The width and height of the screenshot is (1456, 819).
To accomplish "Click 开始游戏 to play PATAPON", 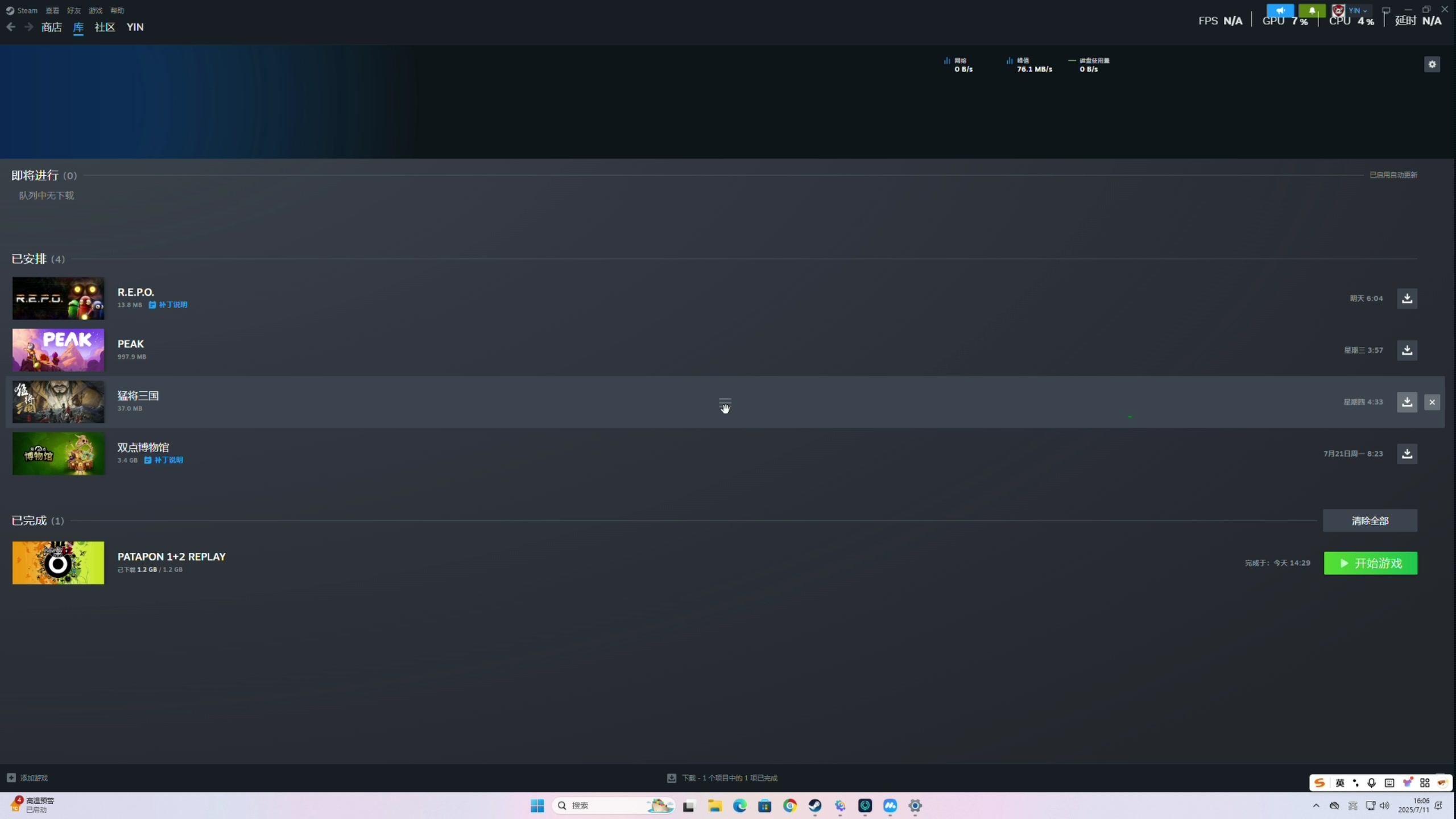I will 1371,563.
